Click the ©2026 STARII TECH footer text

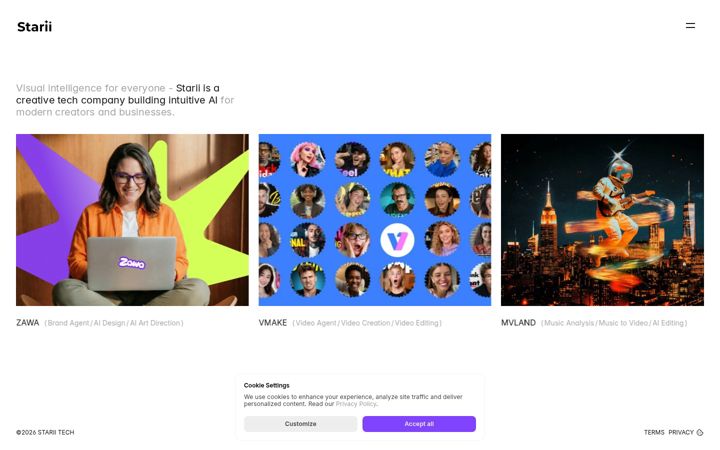point(45,432)
